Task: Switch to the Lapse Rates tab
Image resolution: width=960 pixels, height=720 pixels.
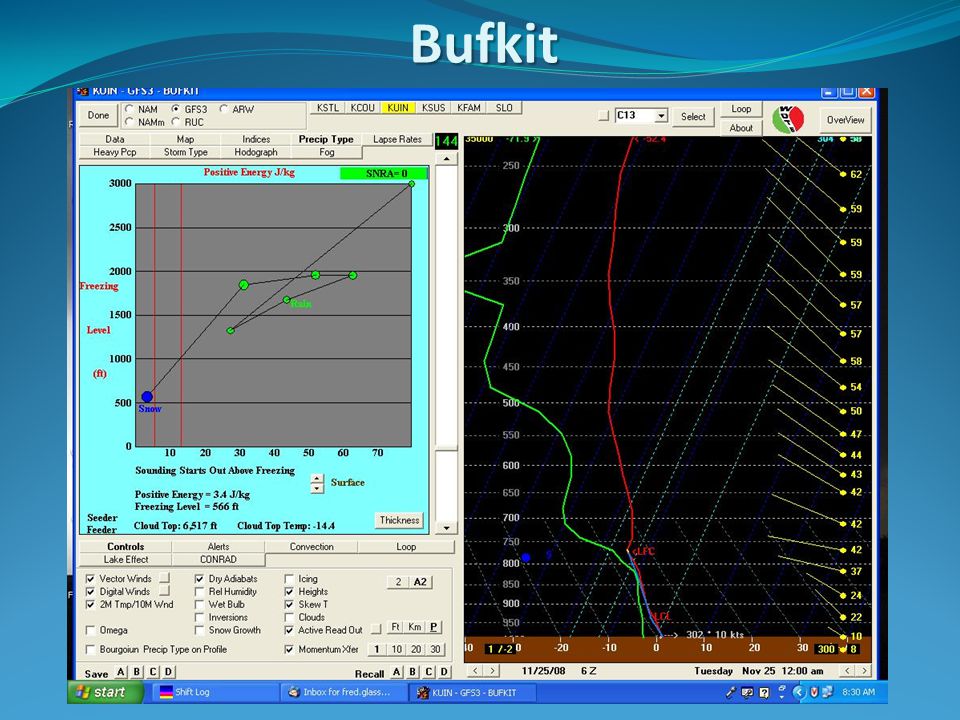Action: 397,139
